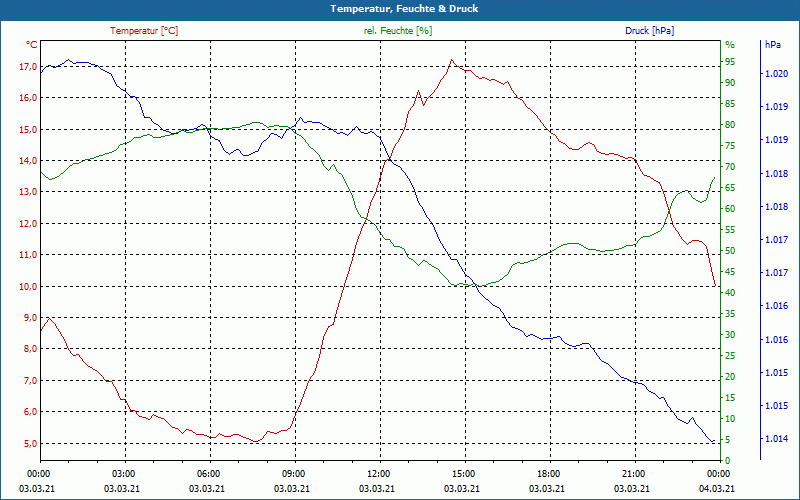Click temperature axis value "11,0"
This screenshot has width=800, height=500.
[28, 255]
